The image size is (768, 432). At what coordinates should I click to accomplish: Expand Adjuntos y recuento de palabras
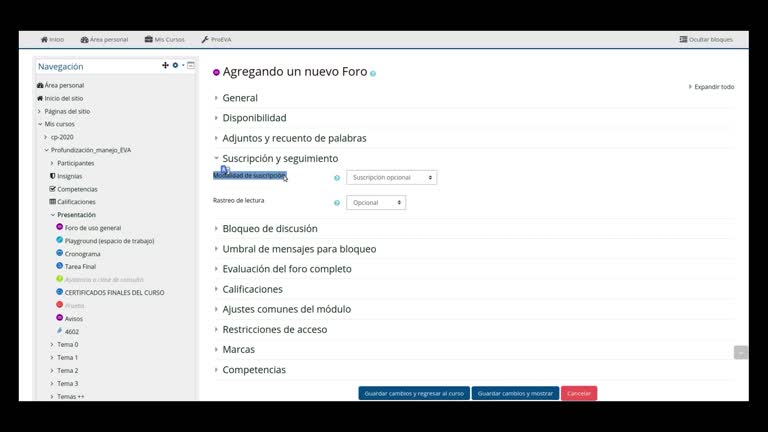[x=294, y=138]
